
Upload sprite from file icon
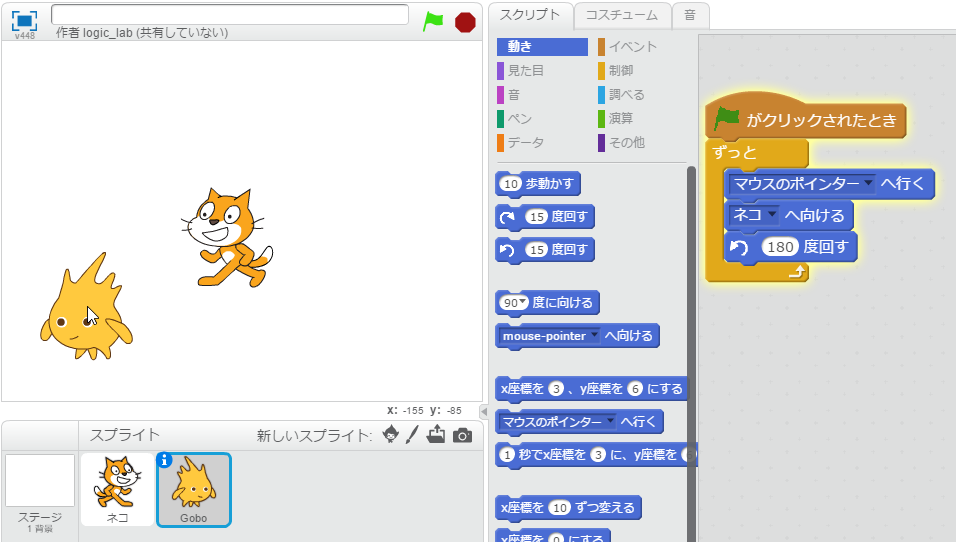coord(436,434)
